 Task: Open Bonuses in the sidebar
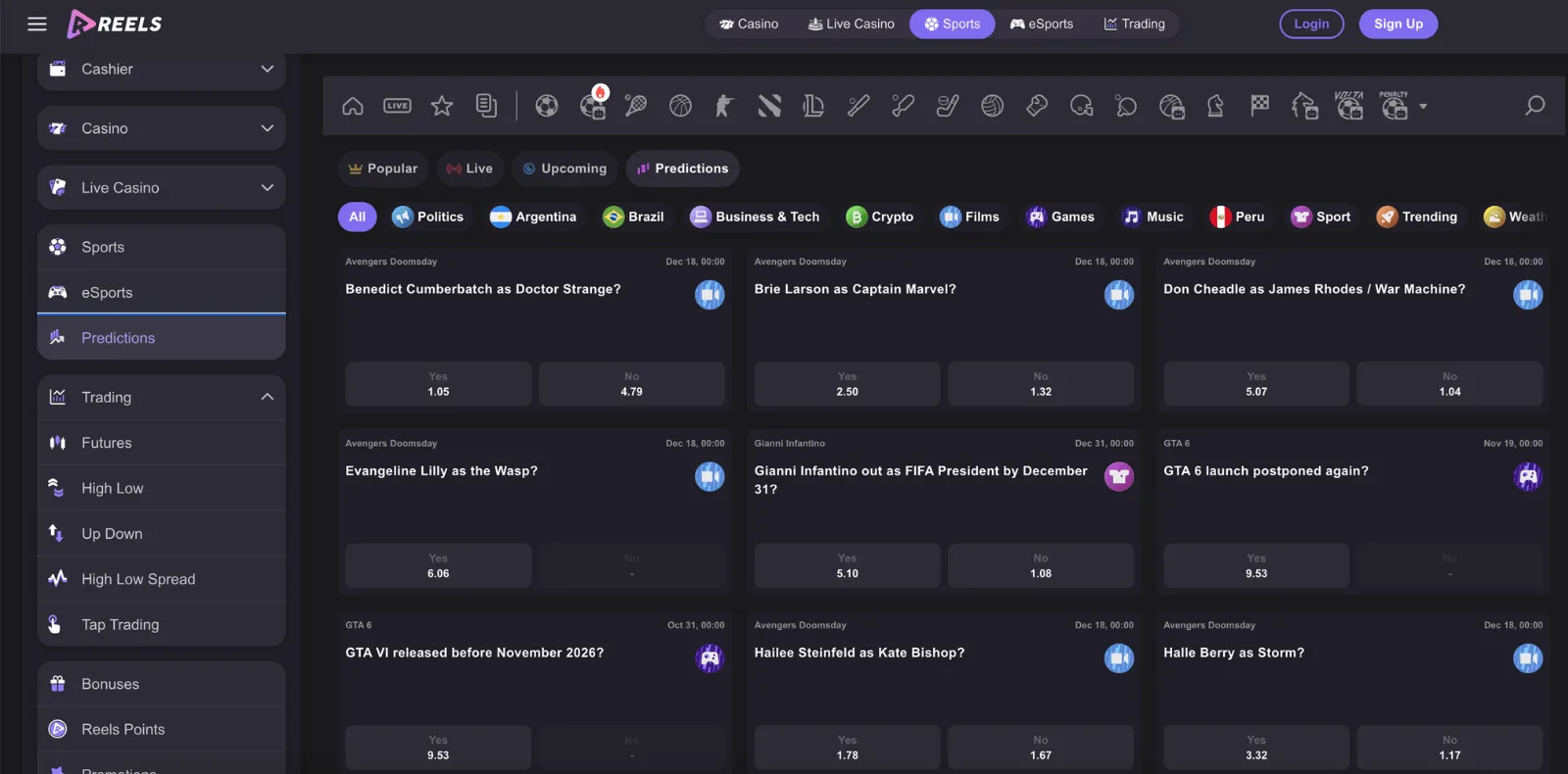click(162, 684)
